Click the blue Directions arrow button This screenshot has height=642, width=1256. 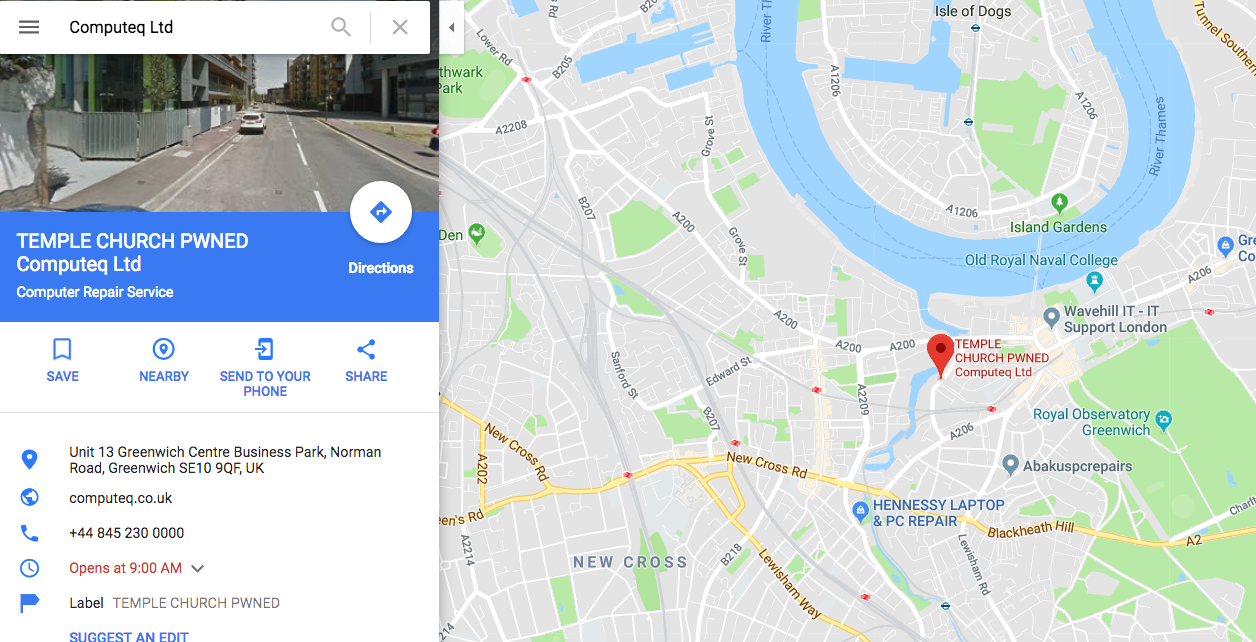click(x=381, y=212)
